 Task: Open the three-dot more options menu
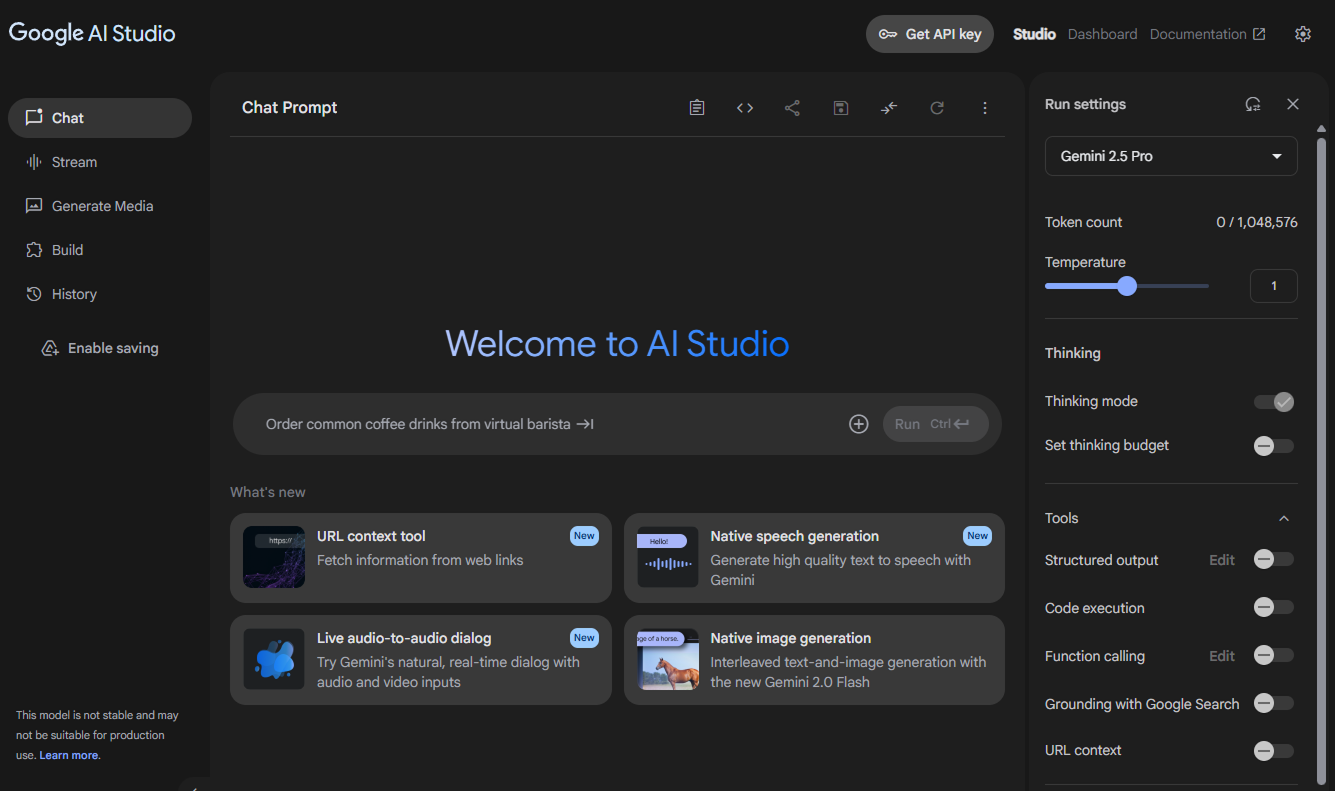pyautogui.click(x=985, y=108)
